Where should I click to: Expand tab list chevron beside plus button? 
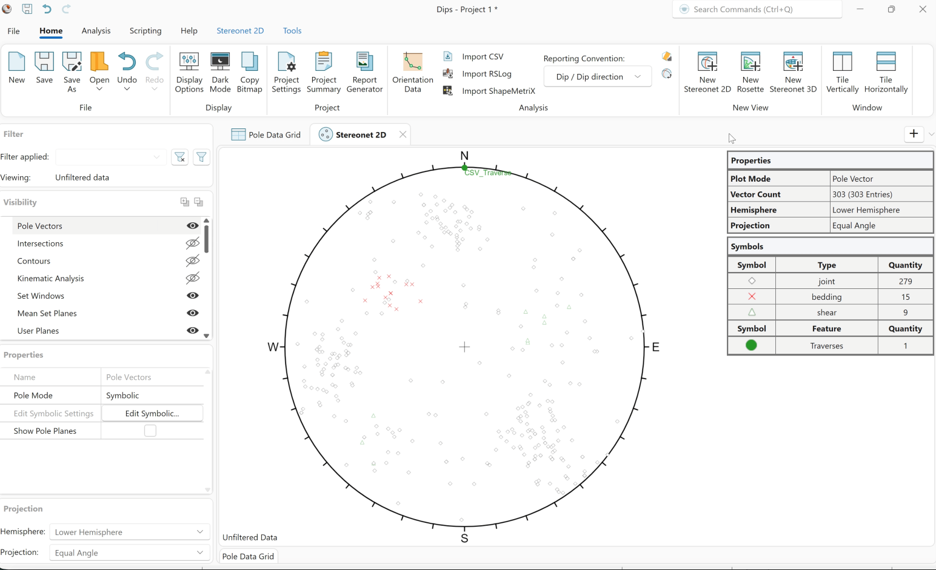(x=931, y=134)
